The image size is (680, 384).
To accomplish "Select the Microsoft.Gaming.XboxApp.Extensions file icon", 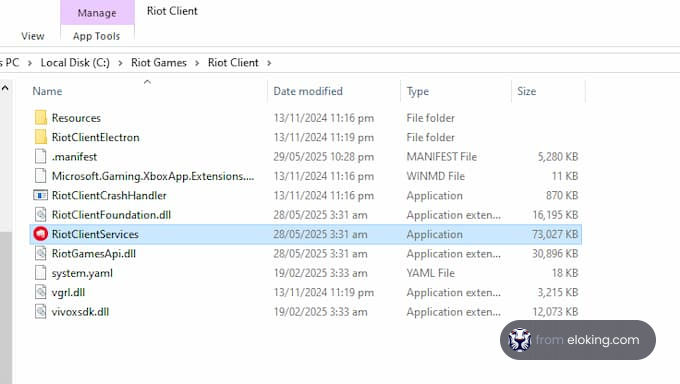I will (x=40, y=176).
